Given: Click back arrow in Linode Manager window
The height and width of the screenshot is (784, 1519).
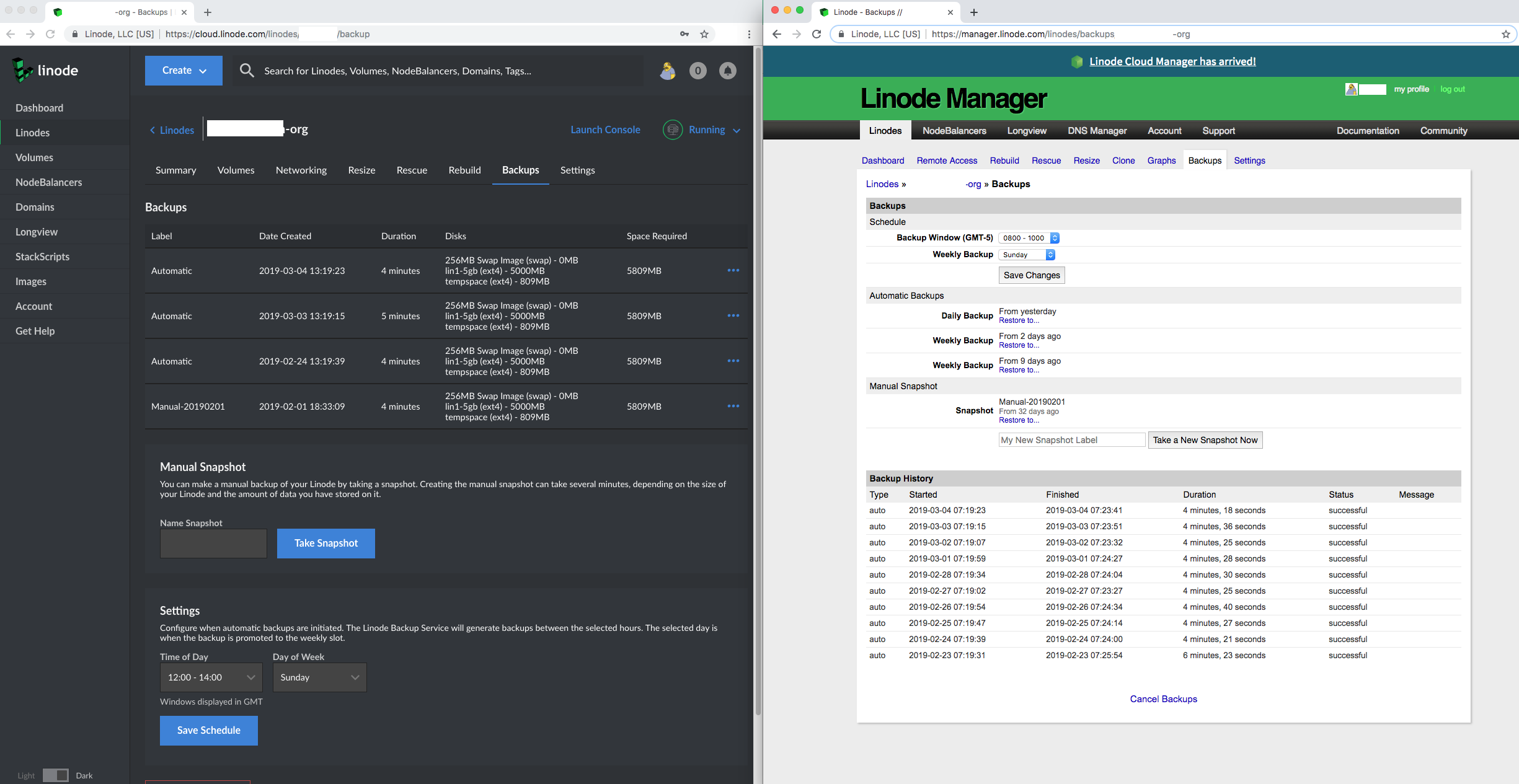Looking at the screenshot, I should click(x=777, y=34).
